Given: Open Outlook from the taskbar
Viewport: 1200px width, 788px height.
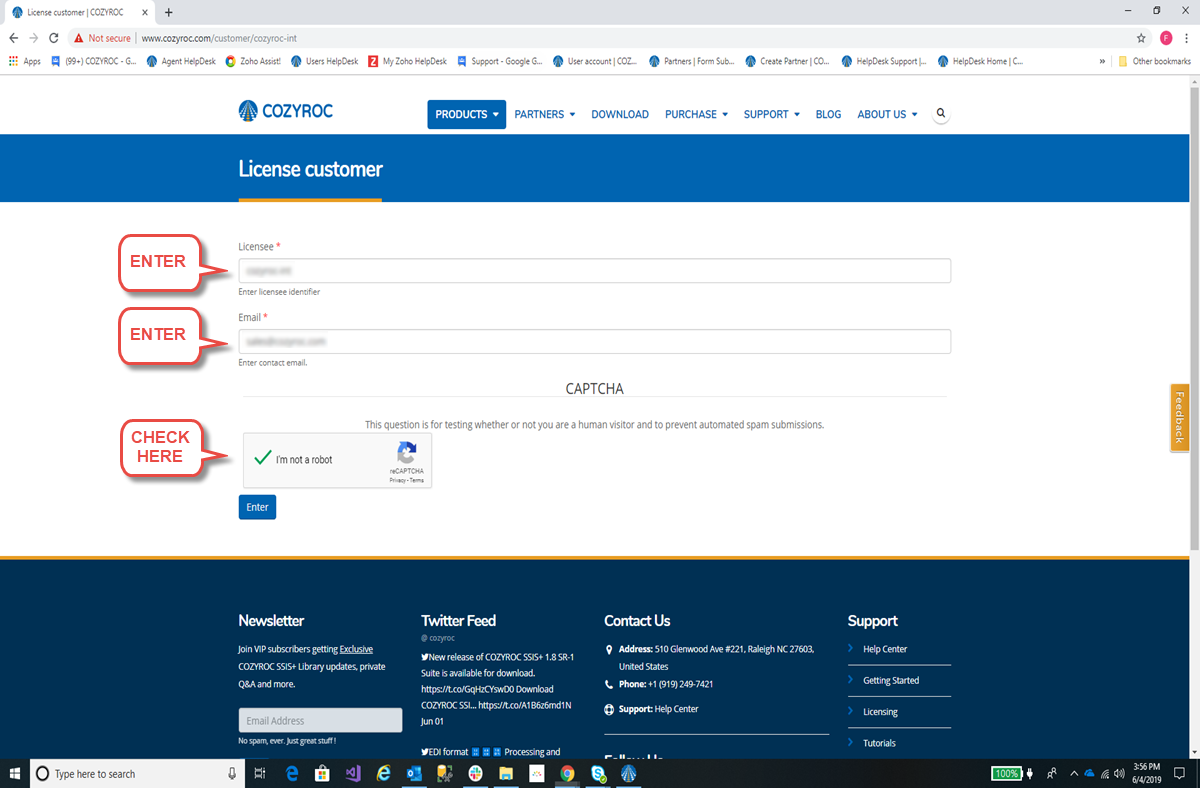Looking at the screenshot, I should coord(414,773).
